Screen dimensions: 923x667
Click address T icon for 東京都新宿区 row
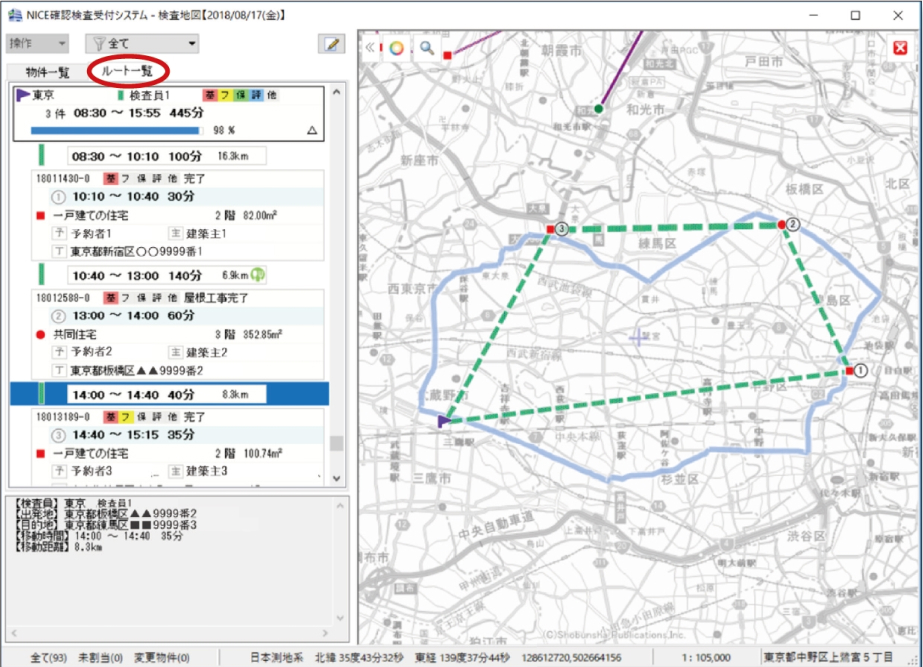59,251
